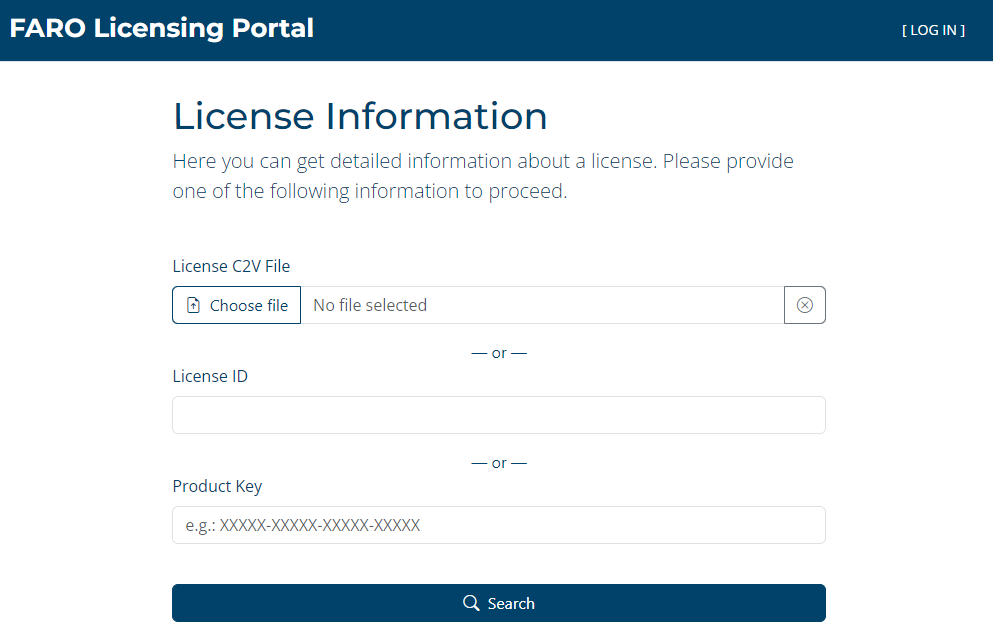
Task: Click the LOG IN link in header
Action: pos(933,30)
